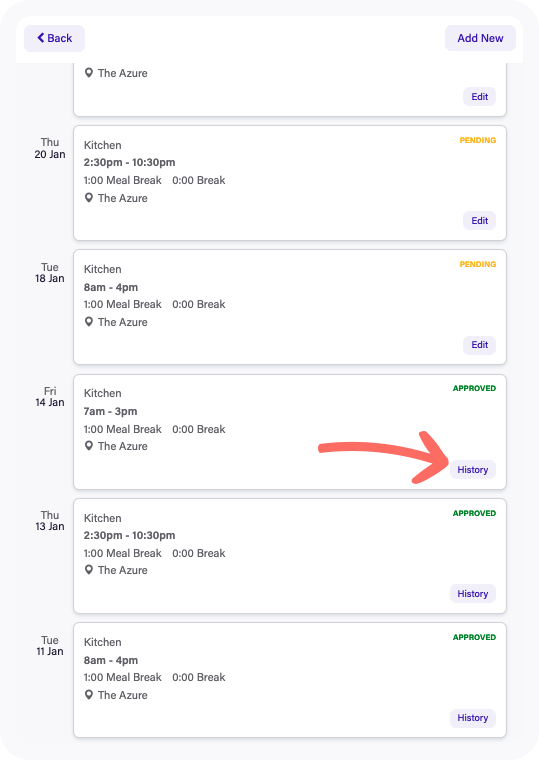This screenshot has height=760, width=539.
Task: Open History for Tue 11 Jan shift
Action: coord(473,718)
